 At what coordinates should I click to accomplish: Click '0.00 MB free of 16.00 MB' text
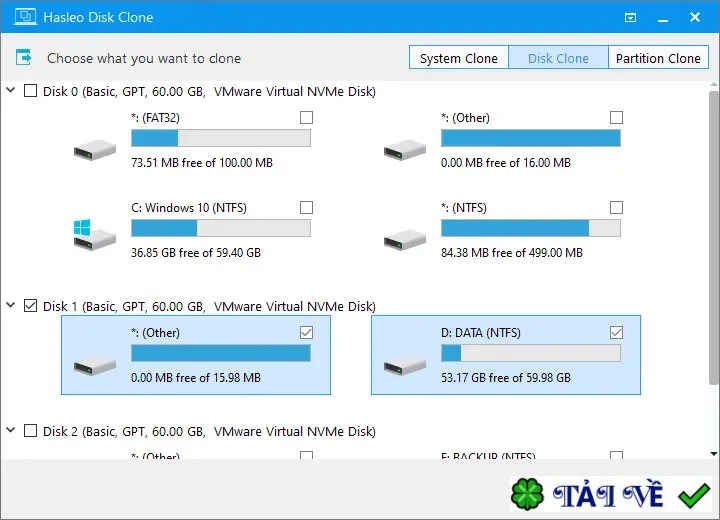pyautogui.click(x=506, y=163)
